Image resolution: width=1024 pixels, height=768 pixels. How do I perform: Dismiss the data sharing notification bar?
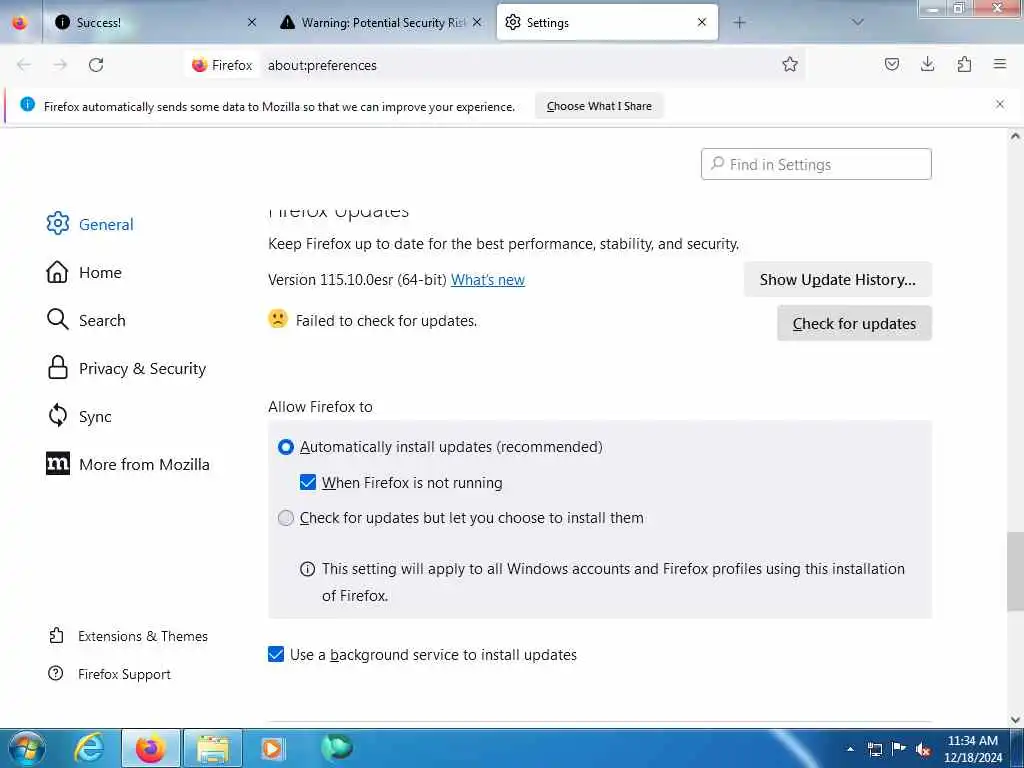pos(1000,104)
